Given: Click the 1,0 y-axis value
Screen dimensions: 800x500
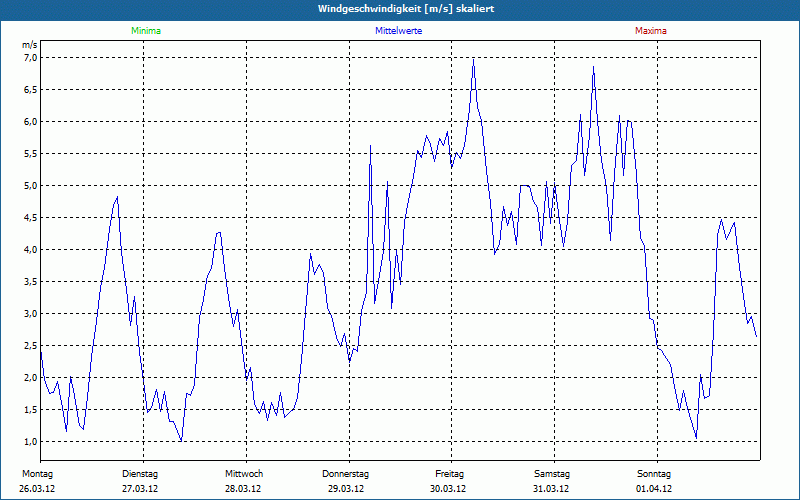Looking at the screenshot, I should (31, 442).
